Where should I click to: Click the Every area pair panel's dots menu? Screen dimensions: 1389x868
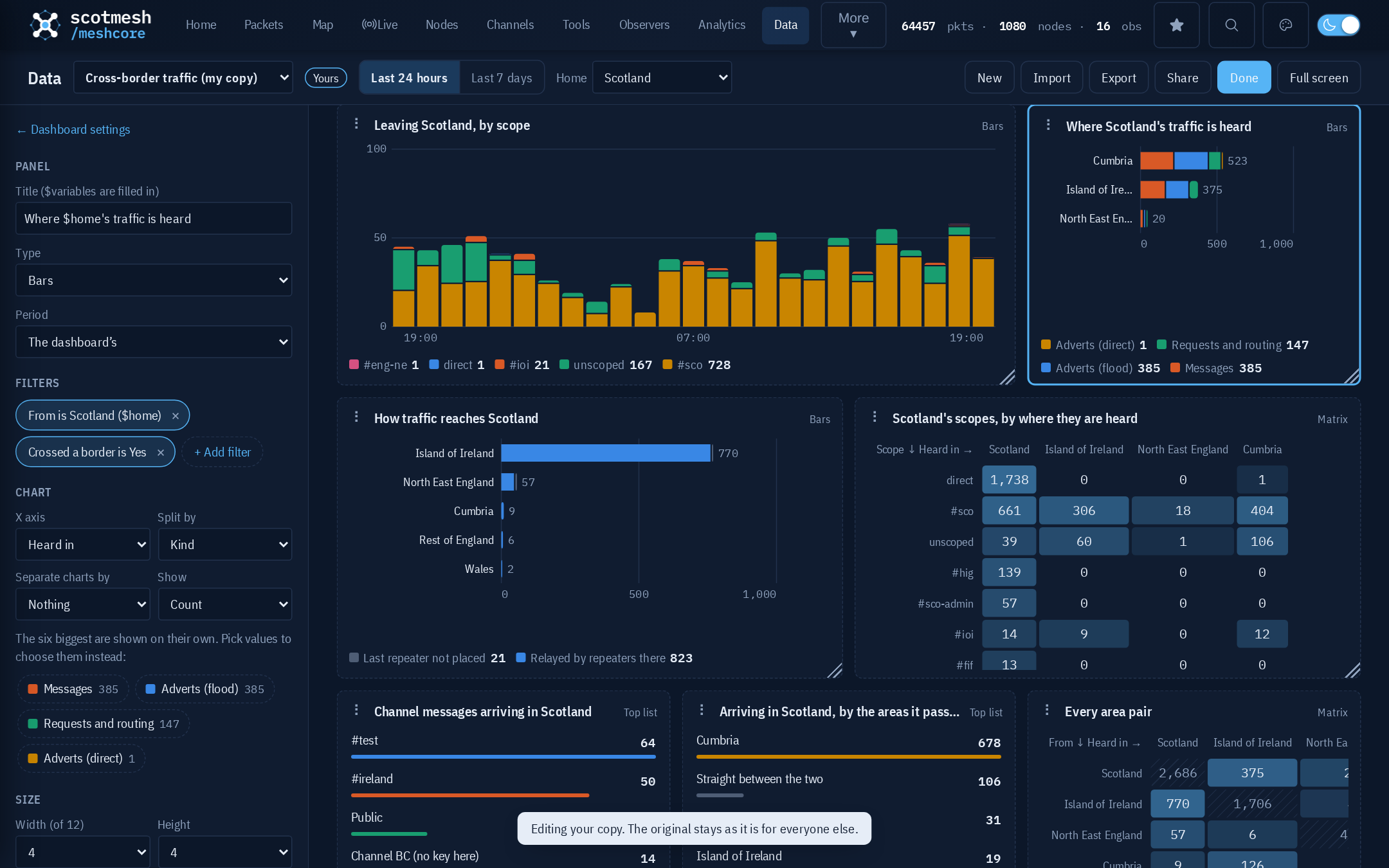[x=1047, y=710]
